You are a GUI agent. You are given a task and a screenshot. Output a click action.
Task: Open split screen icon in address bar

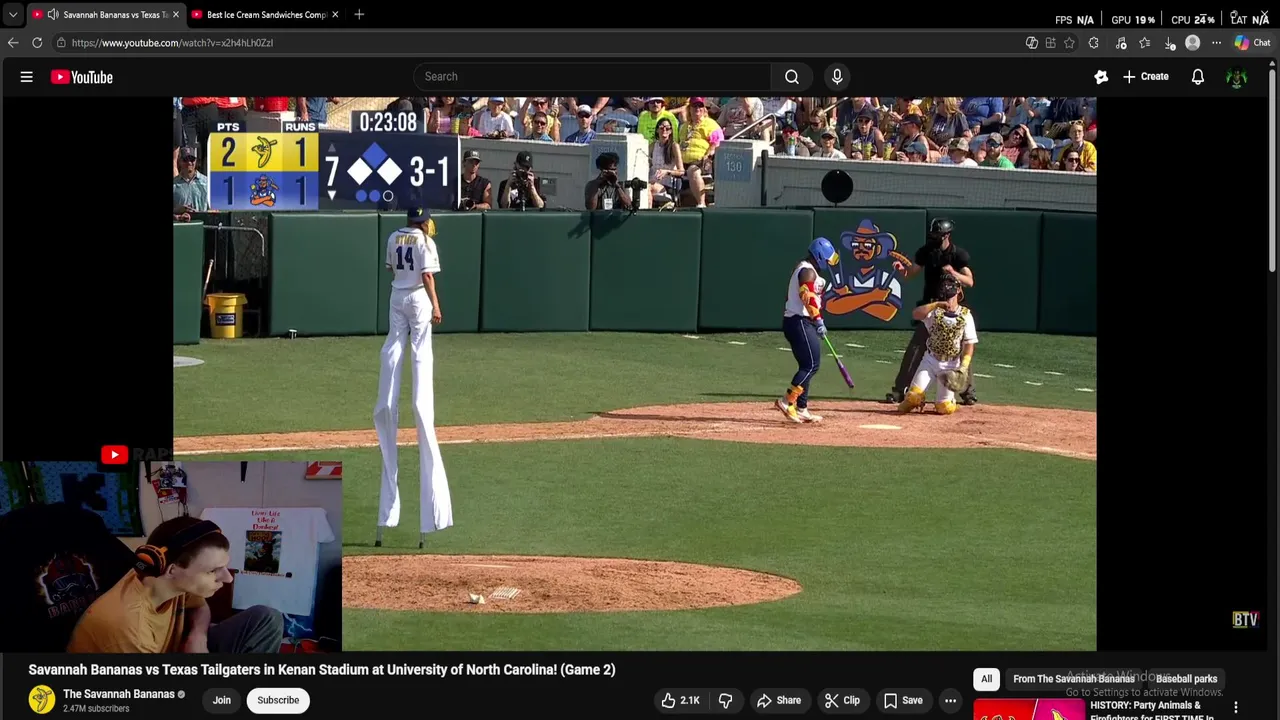pyautogui.click(x=1050, y=43)
